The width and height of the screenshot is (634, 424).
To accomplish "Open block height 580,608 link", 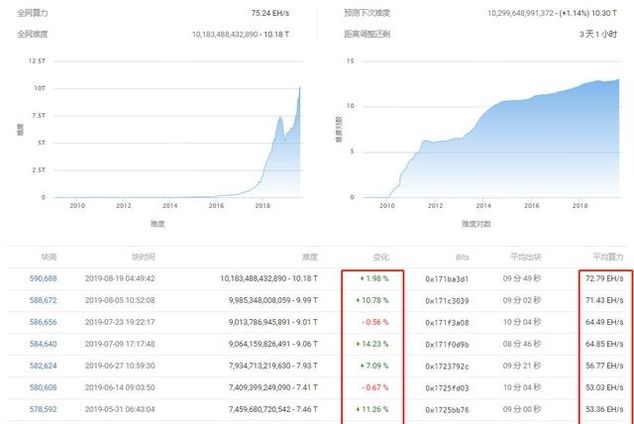I will click(x=43, y=388).
